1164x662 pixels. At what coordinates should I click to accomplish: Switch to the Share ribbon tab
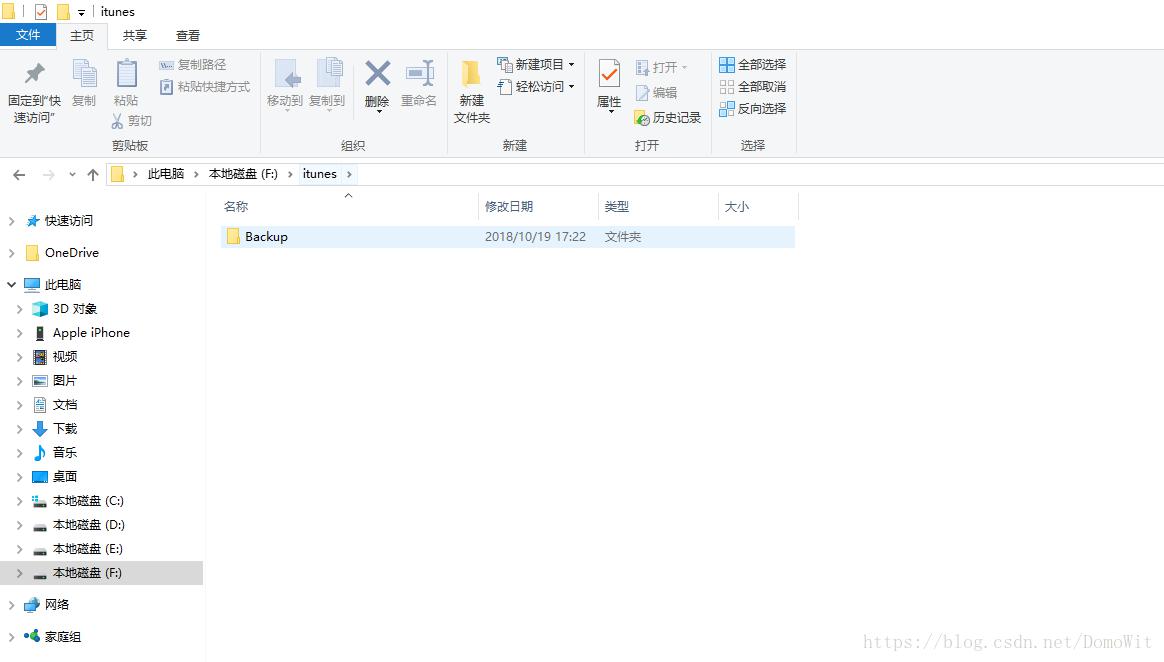(134, 36)
